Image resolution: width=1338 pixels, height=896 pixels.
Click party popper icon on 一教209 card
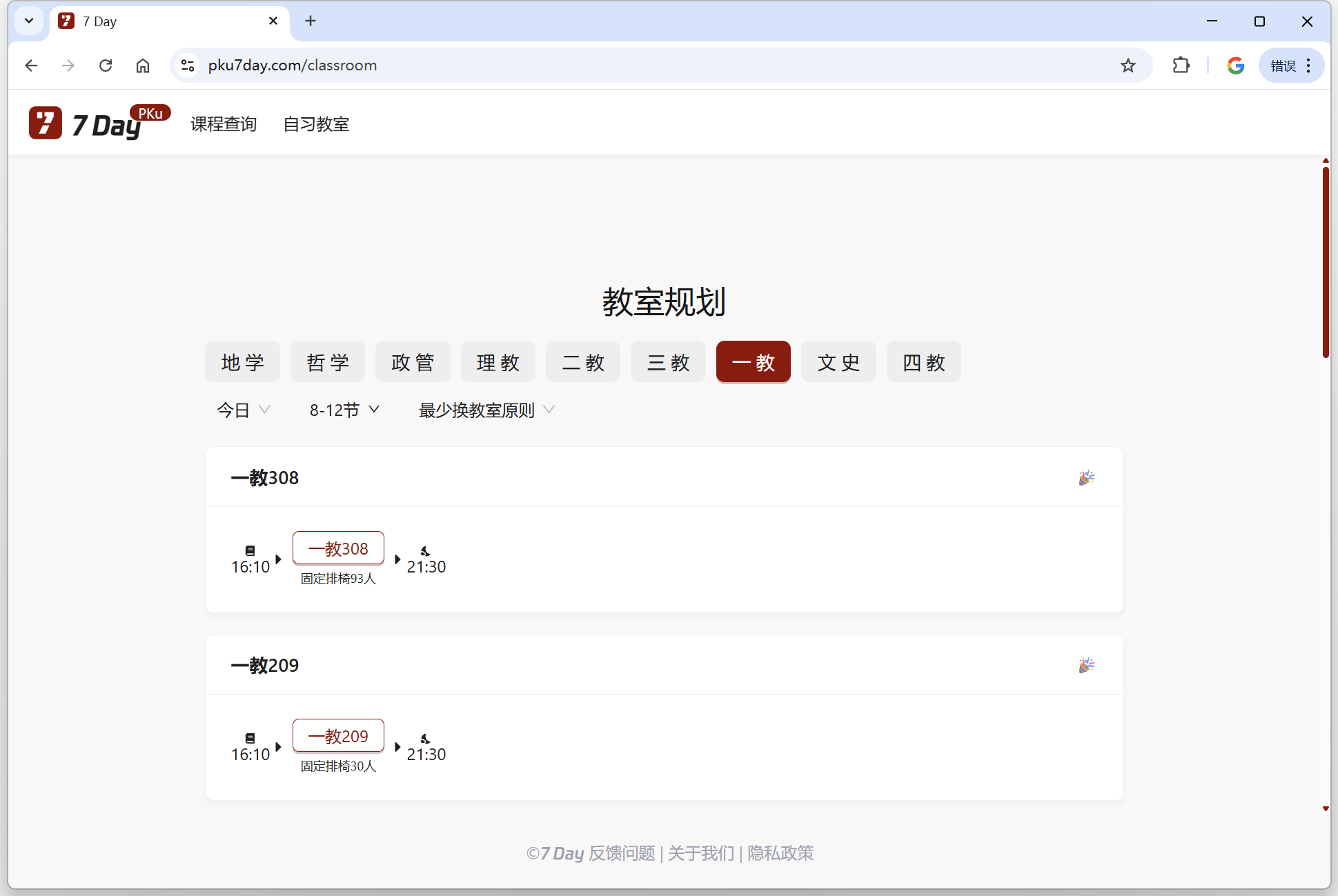(1086, 665)
